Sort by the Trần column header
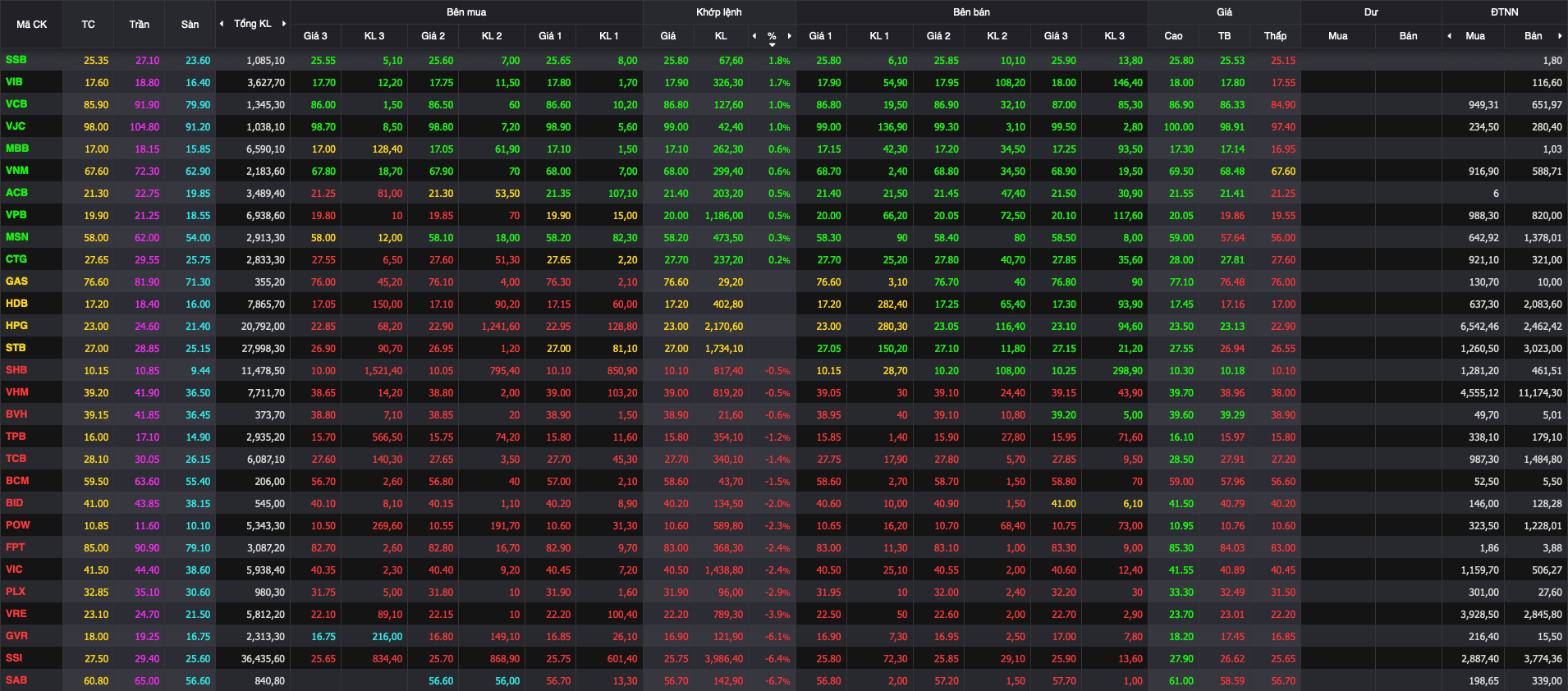Viewport: 1568px width, 691px height. [x=140, y=25]
